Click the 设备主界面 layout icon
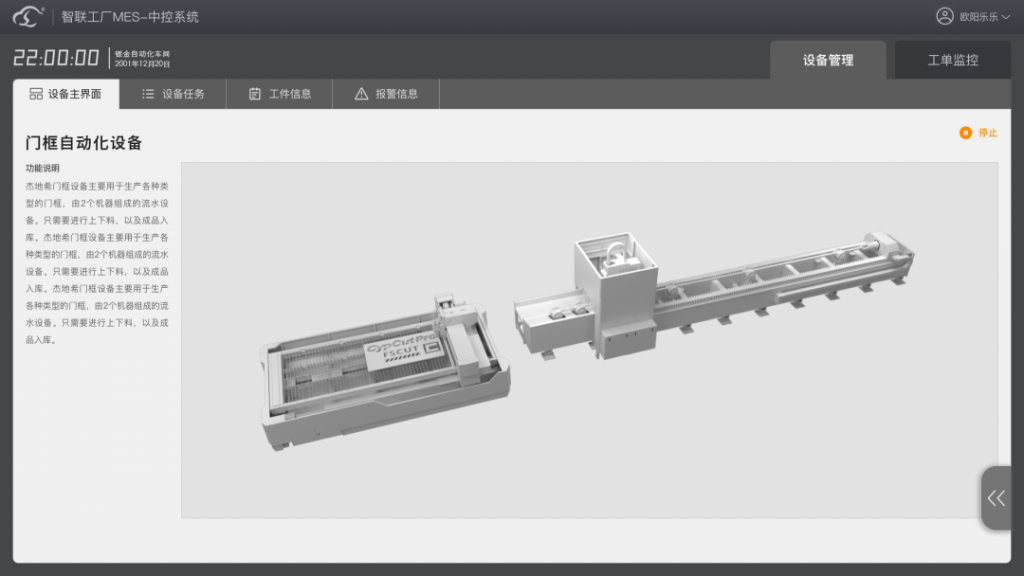 pyautogui.click(x=36, y=94)
